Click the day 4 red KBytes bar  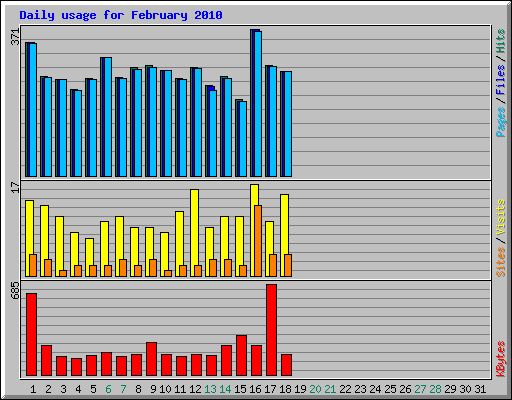76,367
